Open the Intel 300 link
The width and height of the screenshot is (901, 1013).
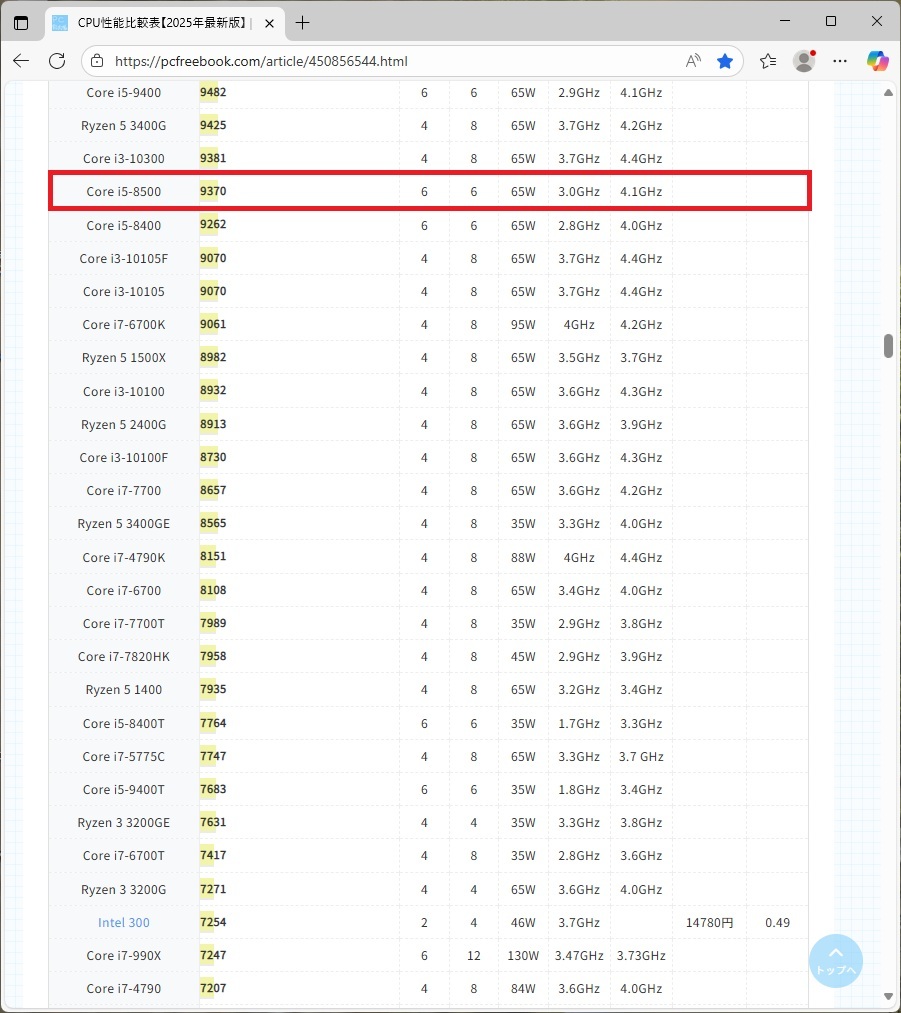123,923
